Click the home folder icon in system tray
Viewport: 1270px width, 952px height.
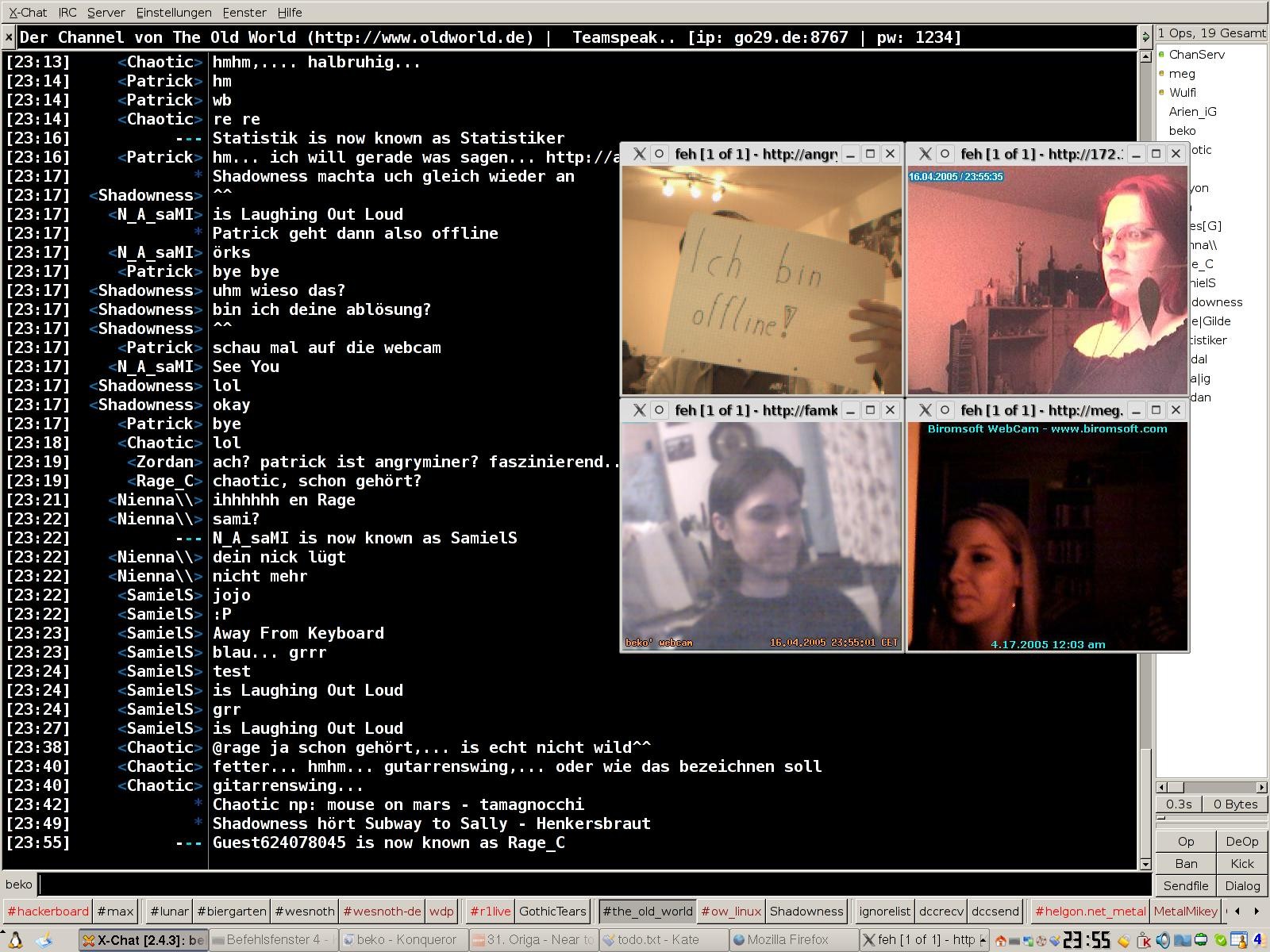[x=1001, y=941]
